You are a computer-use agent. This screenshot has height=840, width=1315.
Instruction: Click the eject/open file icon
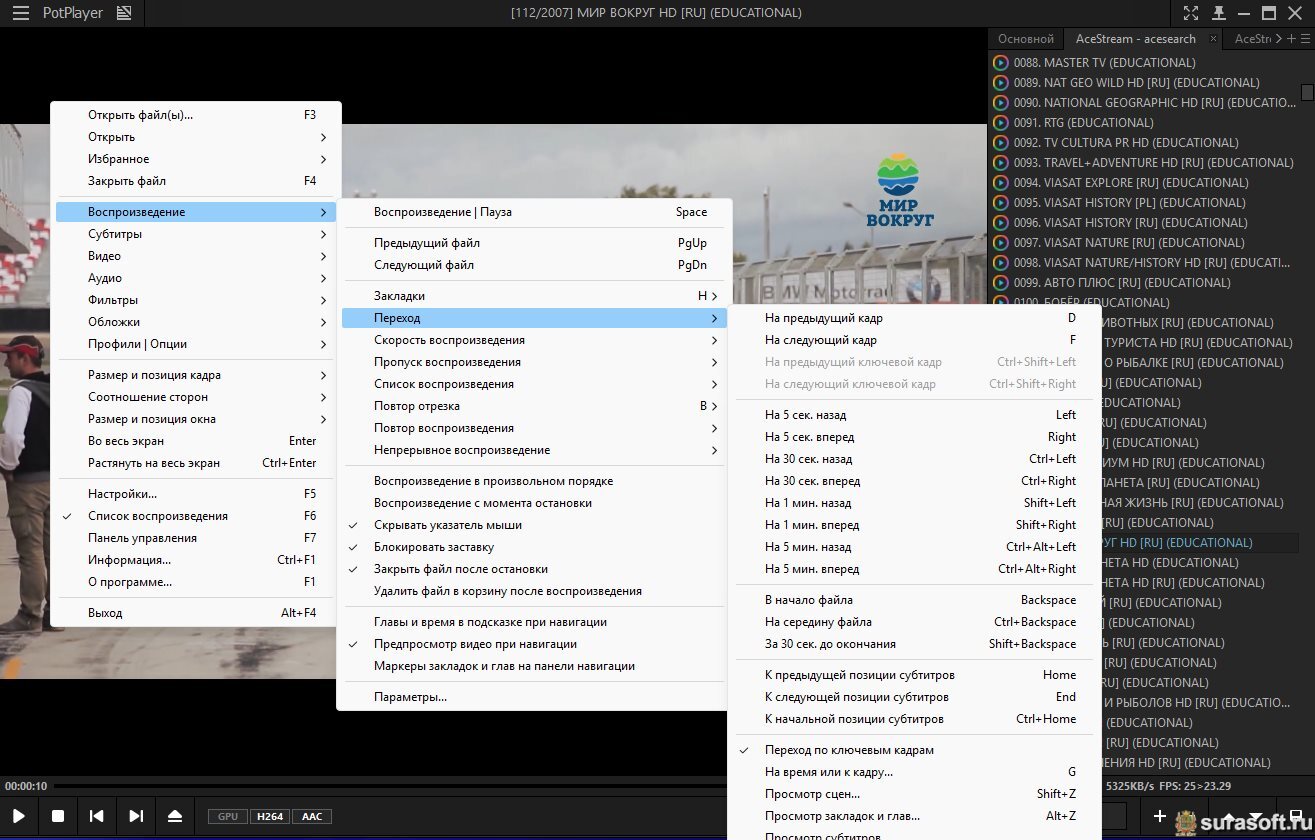pyautogui.click(x=175, y=816)
